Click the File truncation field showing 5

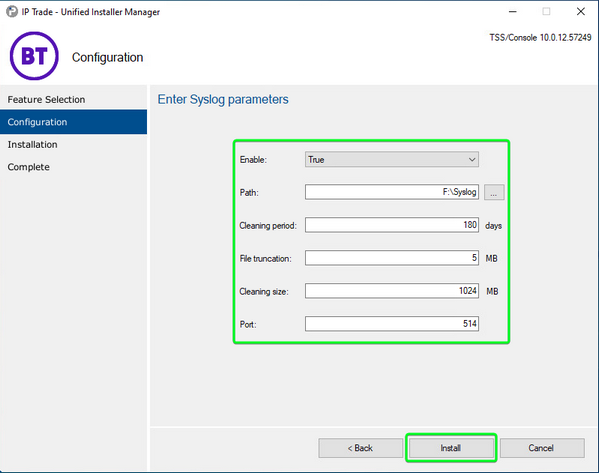(392, 258)
